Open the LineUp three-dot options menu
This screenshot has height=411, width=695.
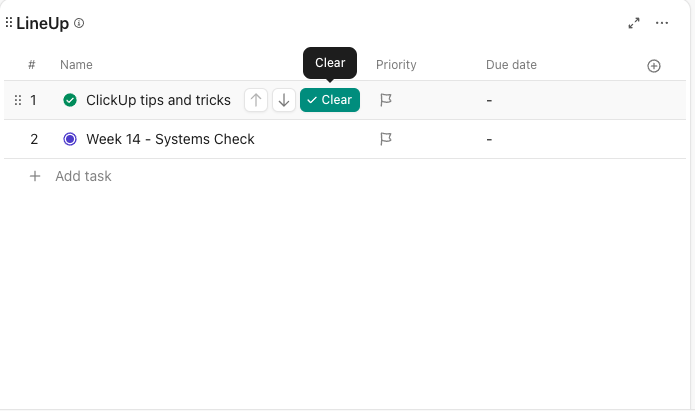(x=662, y=23)
